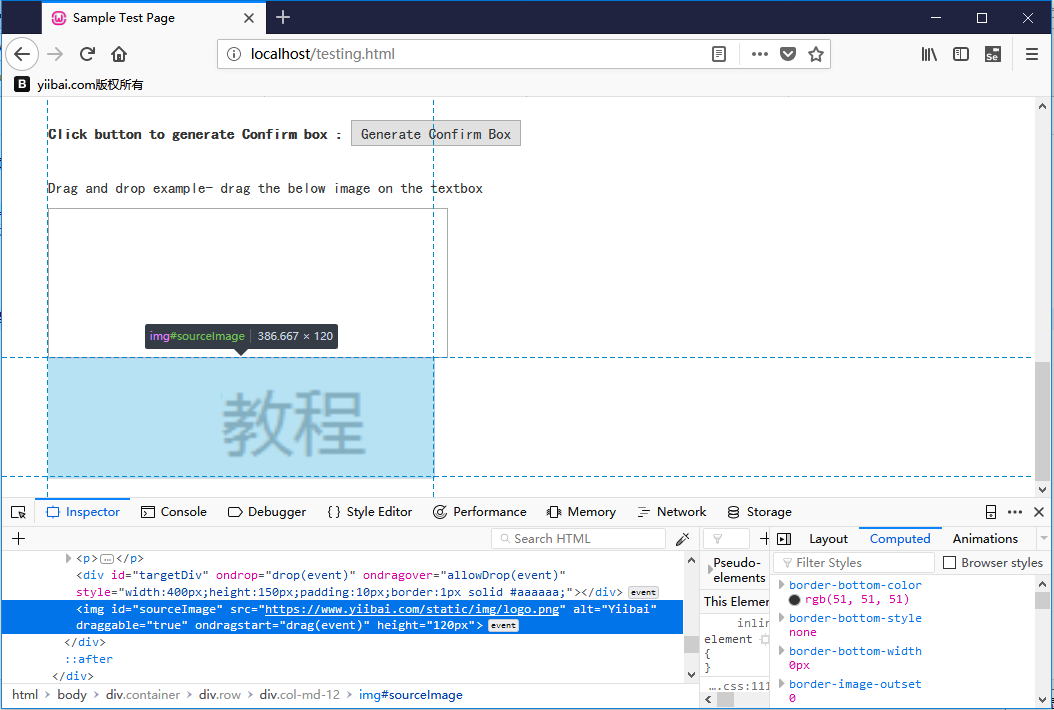Select the div.row breadcrumb
The image size is (1054, 710).
220,695
